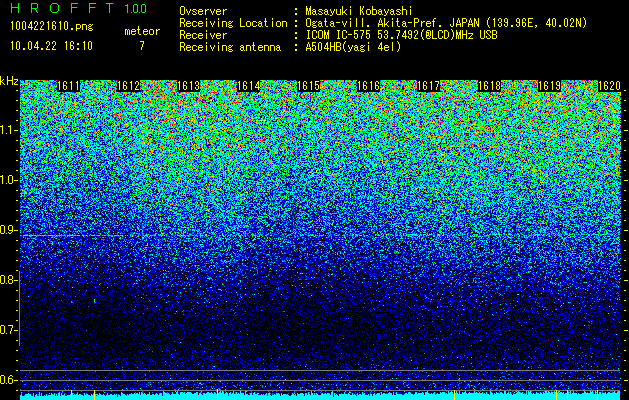Click yellow bottom tick between 1617 and 1618

pos(455,394)
